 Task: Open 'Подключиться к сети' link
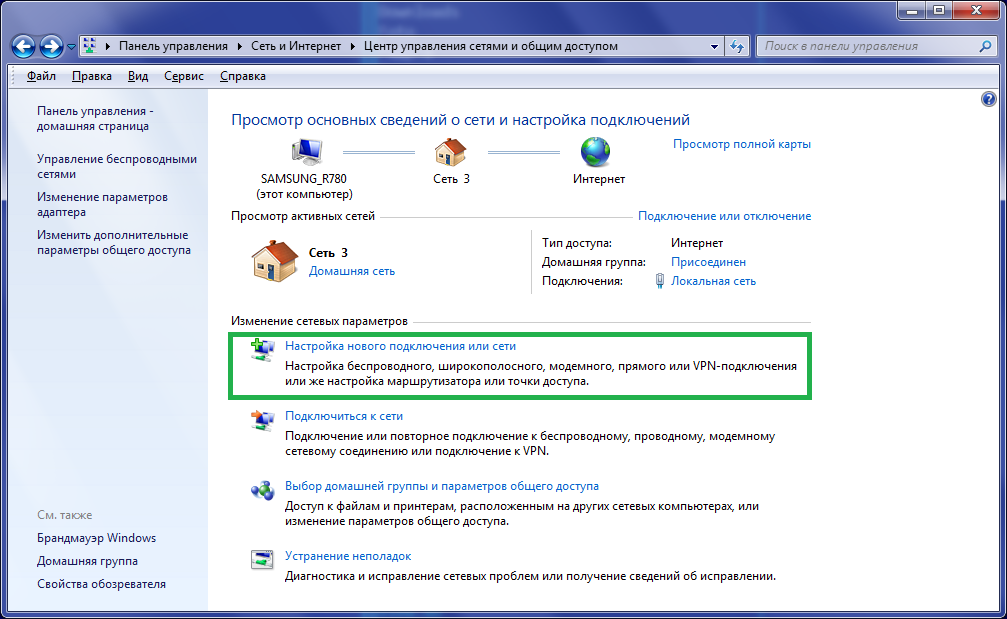[x=344, y=415]
